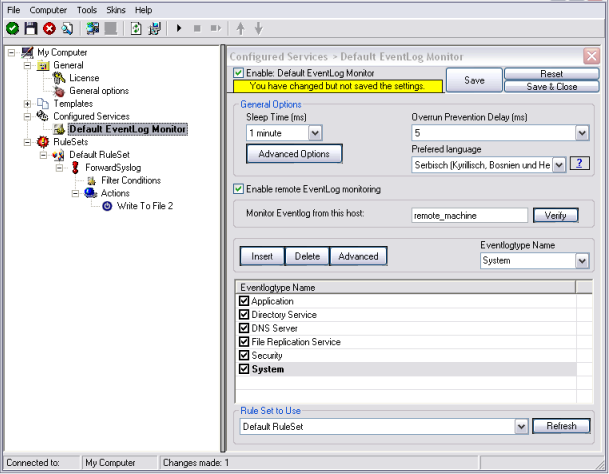Collapse the RuleSets tree node
This screenshot has width=609, height=474.
pos(28,142)
